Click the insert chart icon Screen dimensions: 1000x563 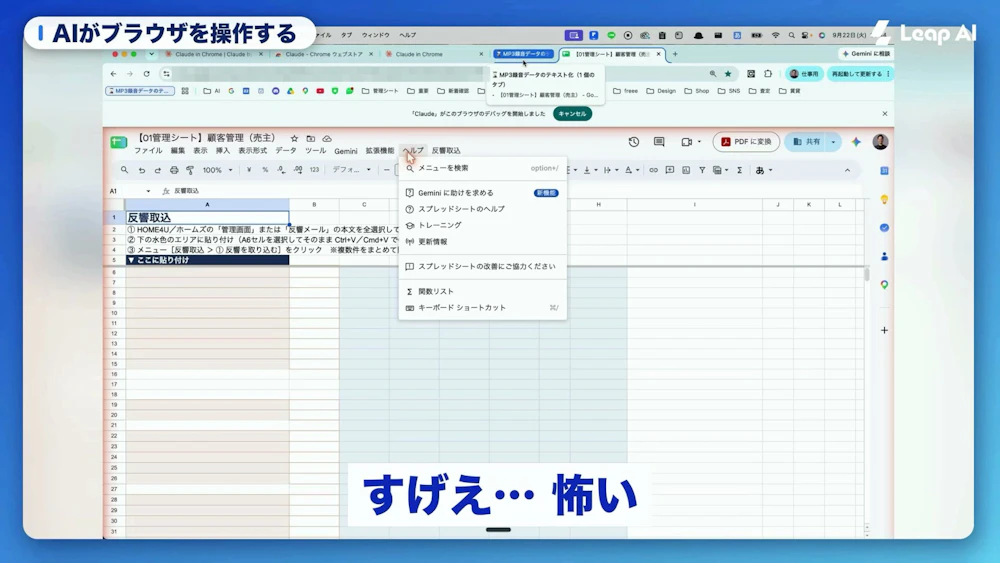point(686,170)
